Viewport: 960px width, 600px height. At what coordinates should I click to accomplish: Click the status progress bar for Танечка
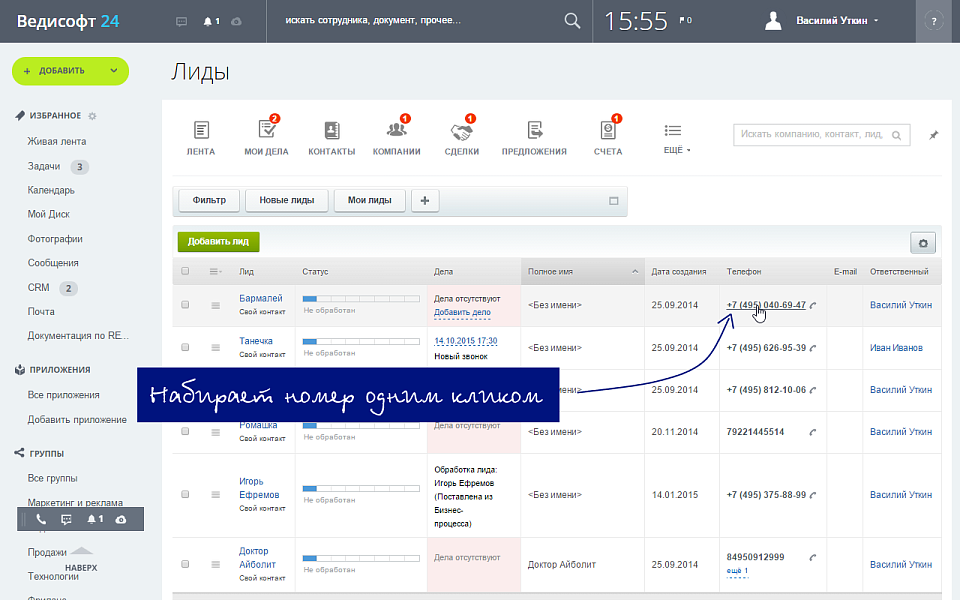tap(361, 342)
